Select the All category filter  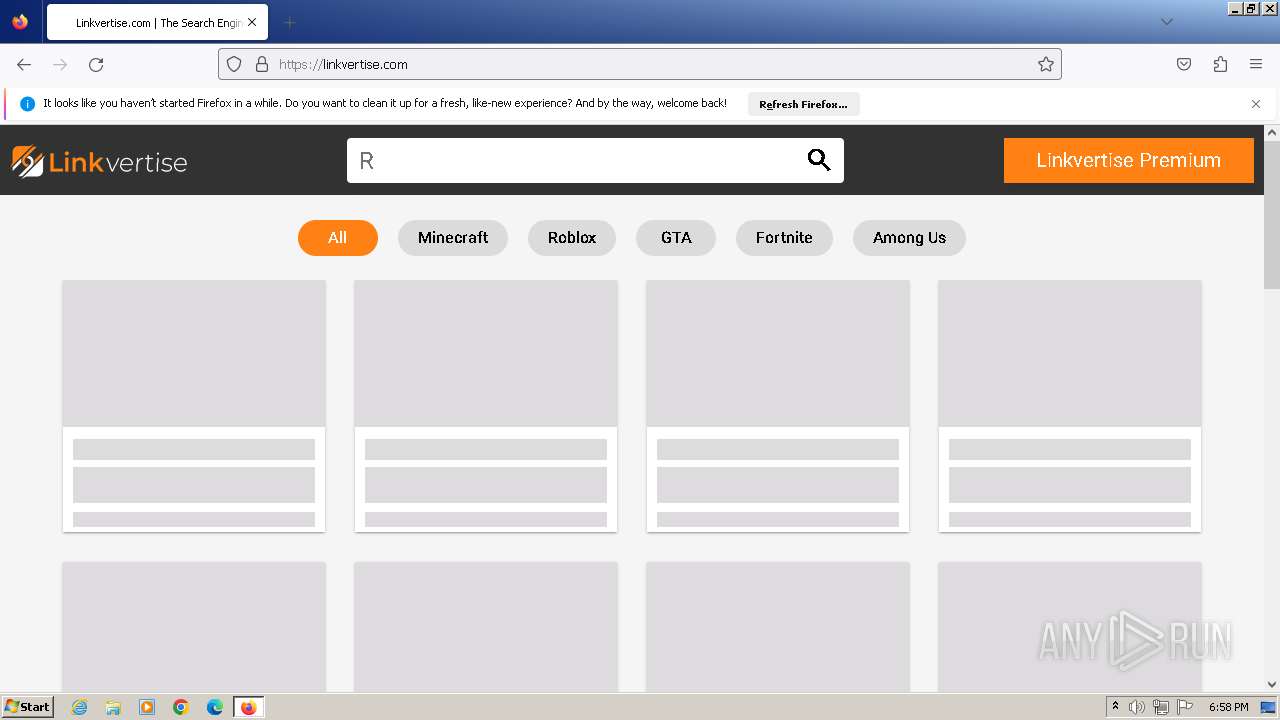pyautogui.click(x=337, y=238)
